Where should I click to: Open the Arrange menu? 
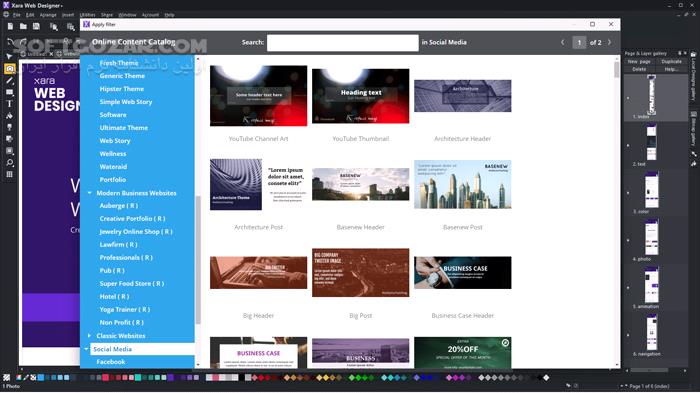pos(48,15)
